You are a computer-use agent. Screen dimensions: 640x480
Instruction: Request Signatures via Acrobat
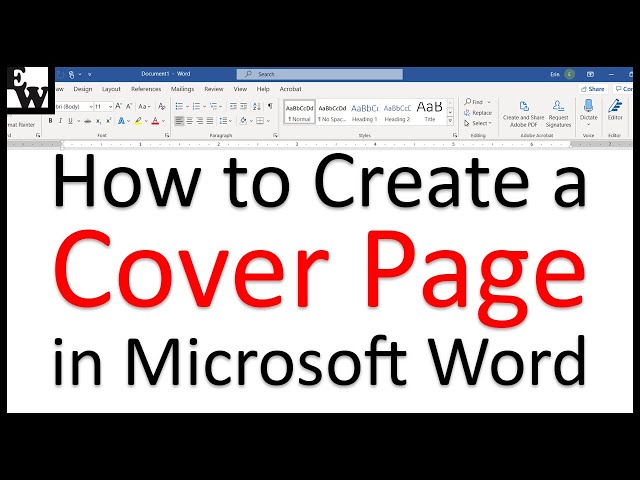click(558, 114)
